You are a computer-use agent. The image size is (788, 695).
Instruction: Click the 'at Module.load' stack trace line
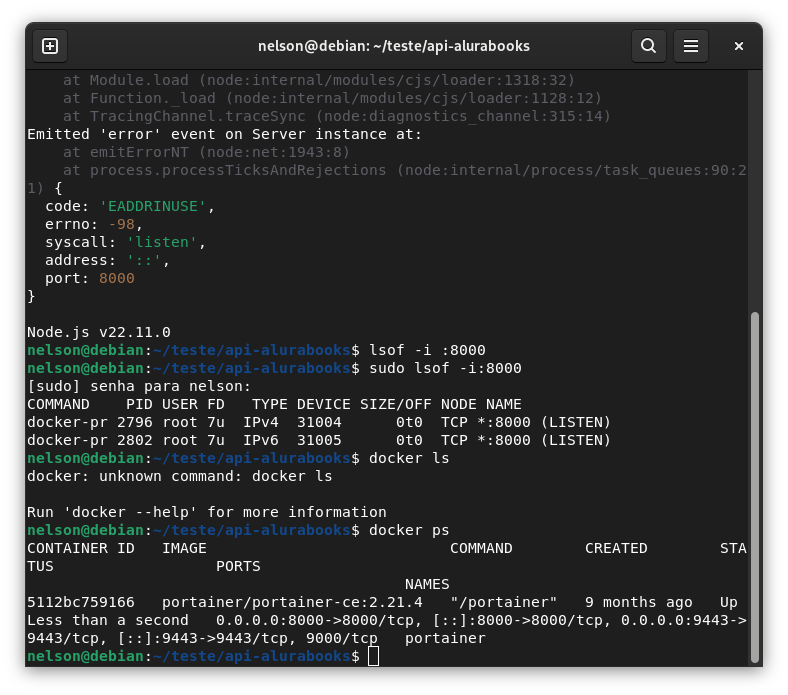coord(319,80)
